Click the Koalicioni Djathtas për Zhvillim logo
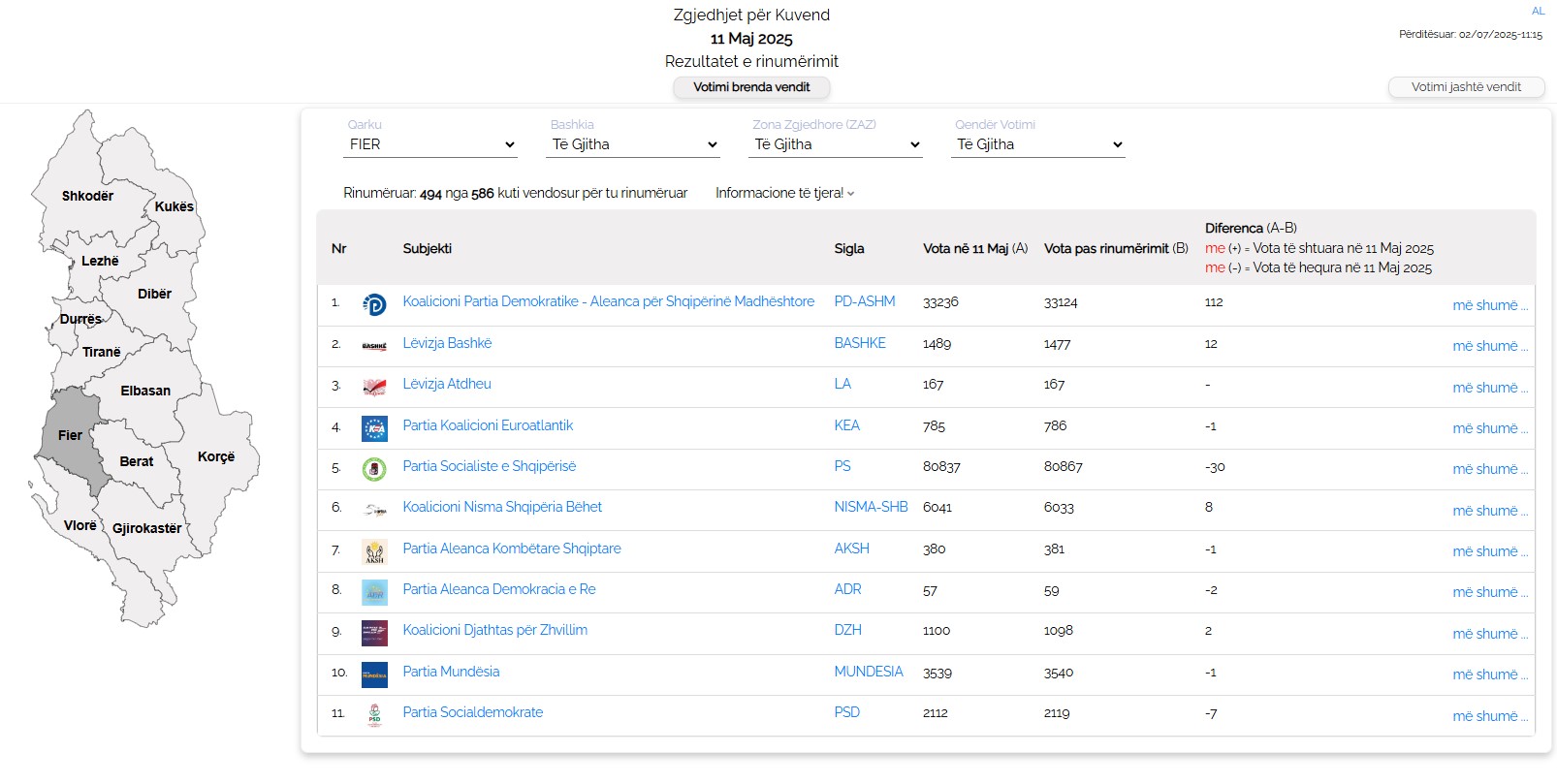Screen dimensions: 1557x784 click(374, 633)
